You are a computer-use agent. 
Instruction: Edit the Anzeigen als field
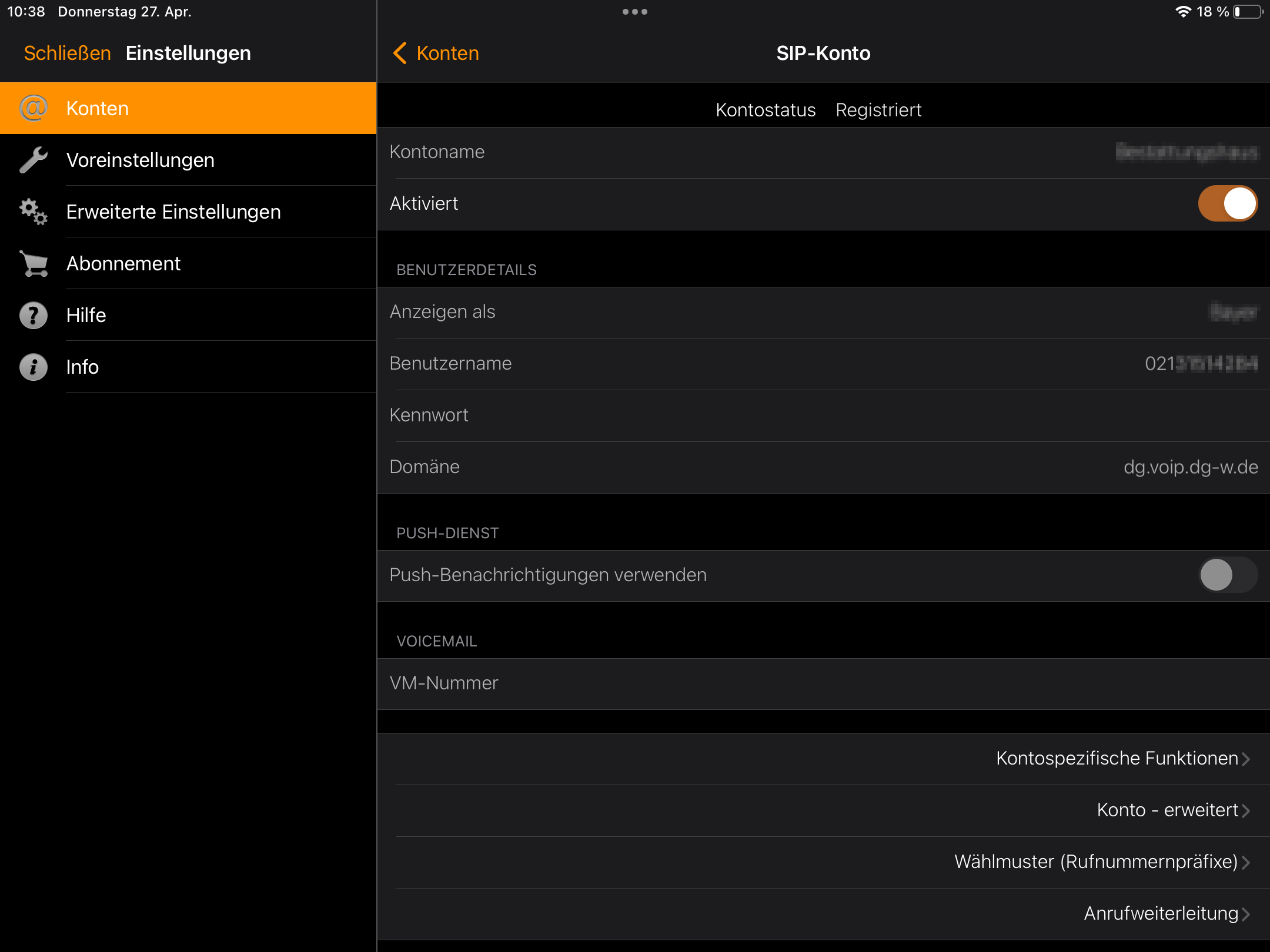(823, 312)
